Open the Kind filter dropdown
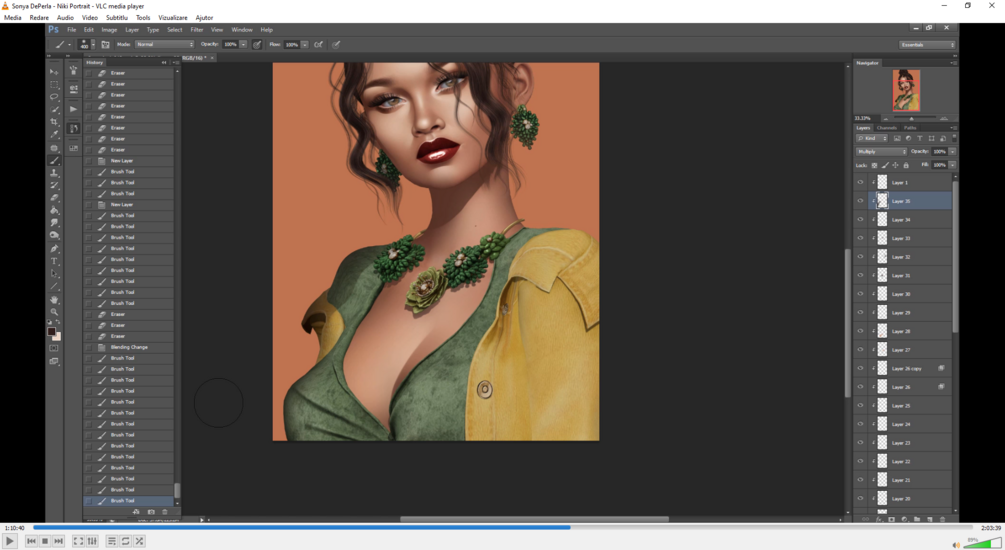This screenshot has height=550, width=1005. (872, 138)
